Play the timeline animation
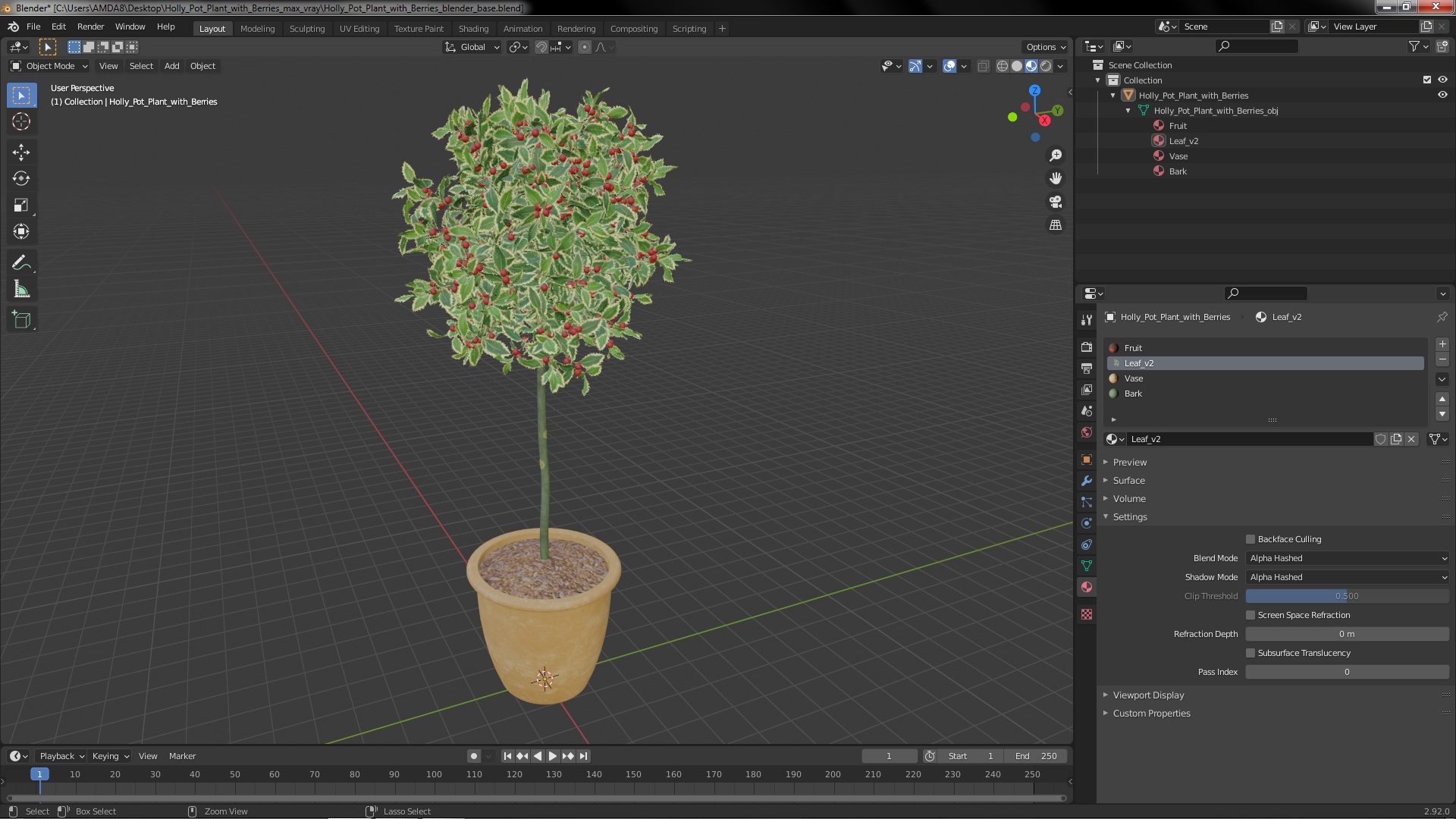The width and height of the screenshot is (1456, 819). (x=553, y=756)
